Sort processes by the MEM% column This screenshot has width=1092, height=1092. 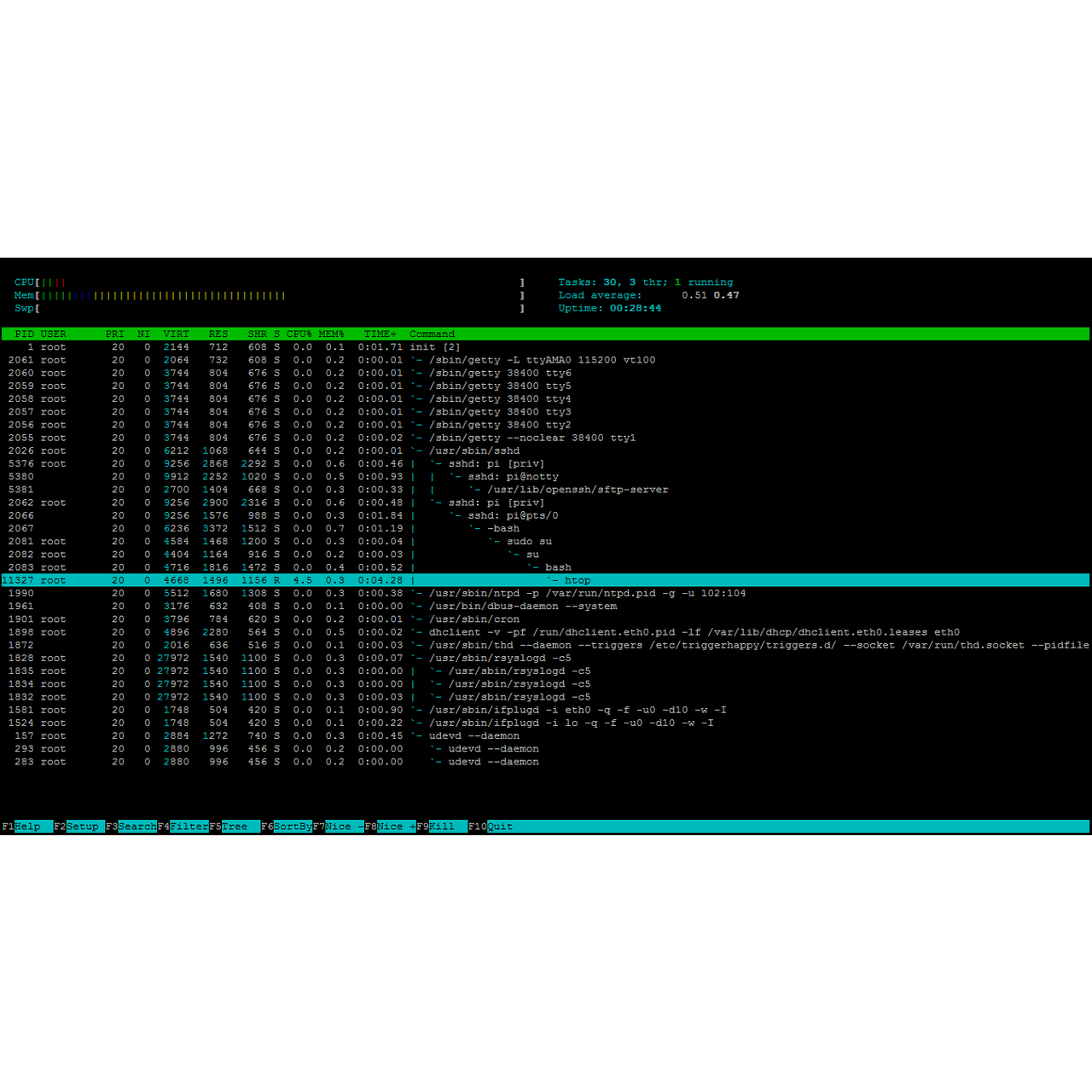click(332, 334)
